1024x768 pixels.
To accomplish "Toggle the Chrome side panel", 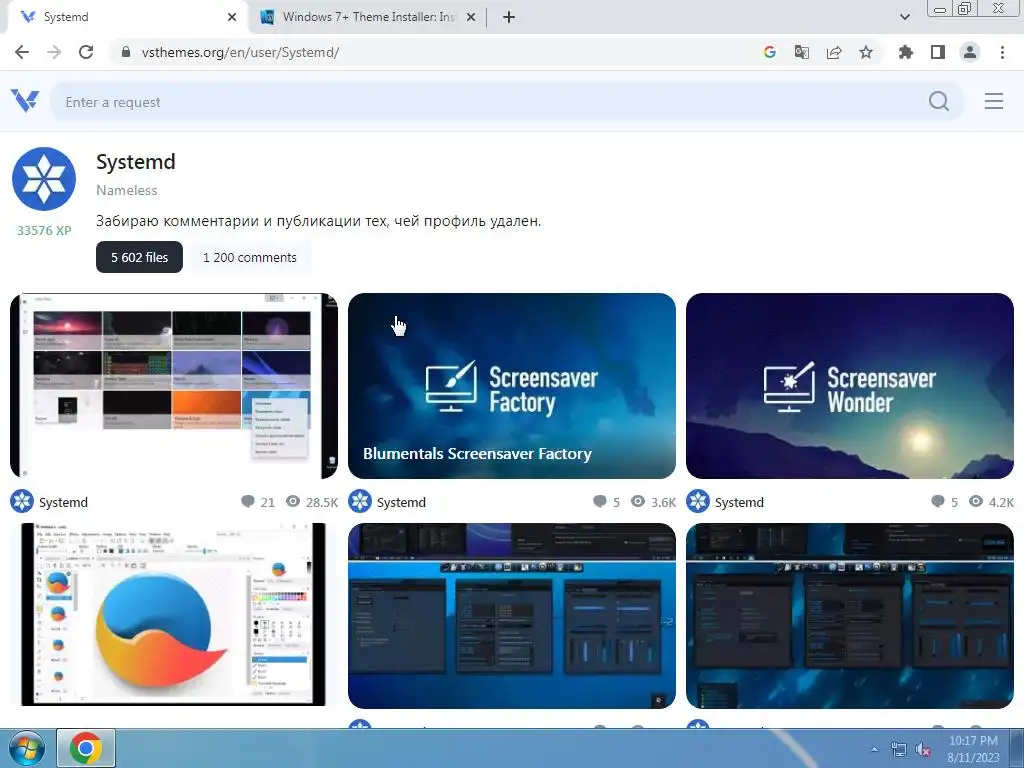I will pyautogui.click(x=938, y=52).
